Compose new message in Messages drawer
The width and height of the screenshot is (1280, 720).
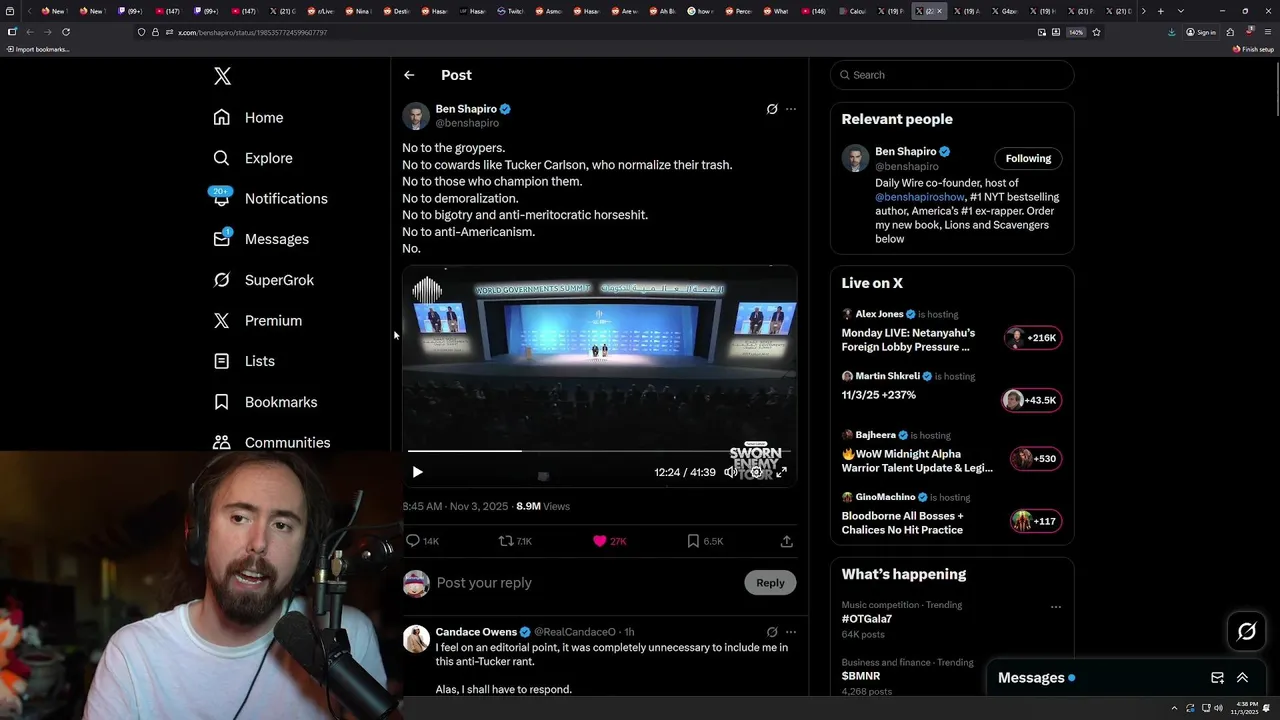coord(1217,678)
